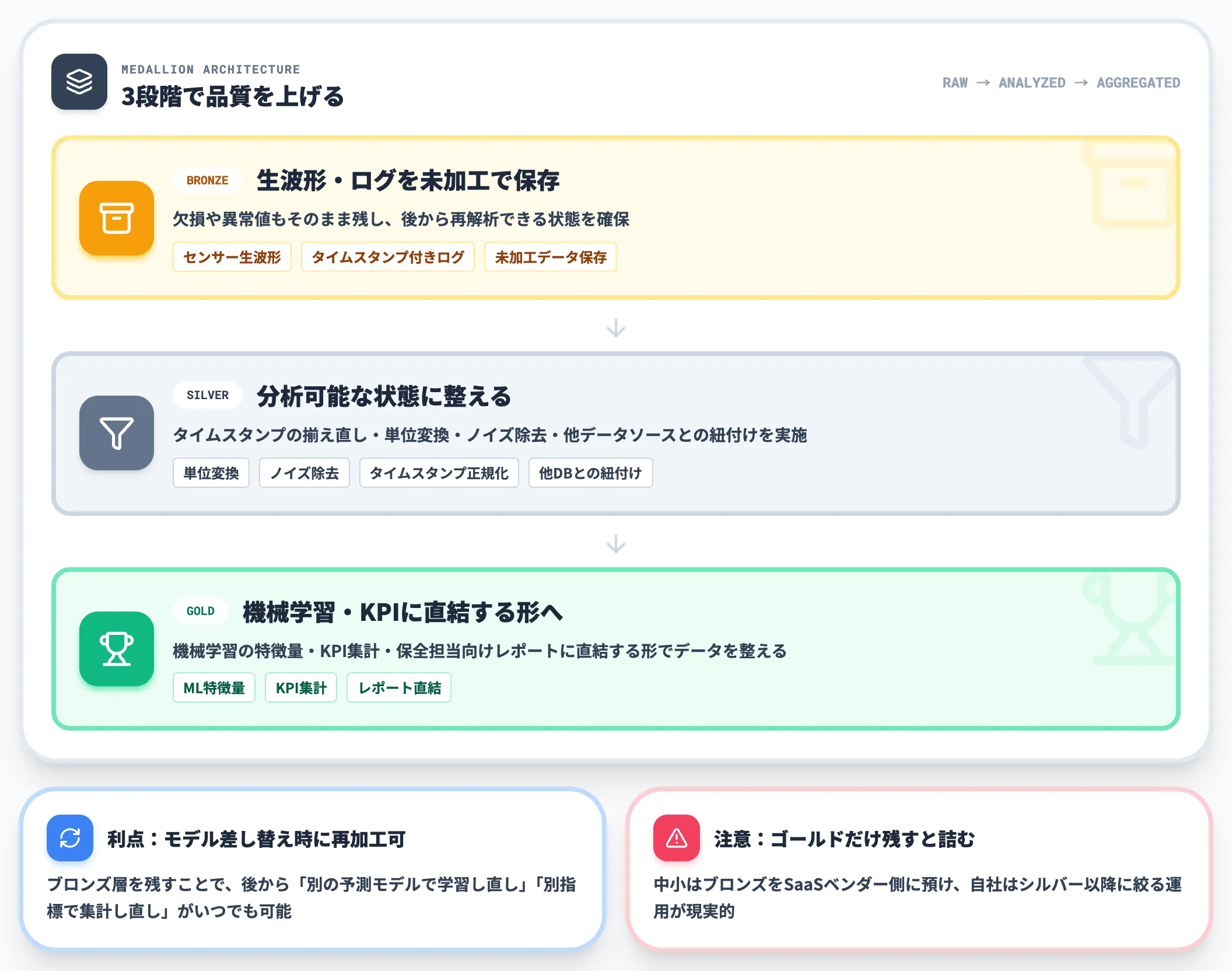Click the blue refresh arrows icon
Screen dimensions: 1232x971
(x=70, y=838)
